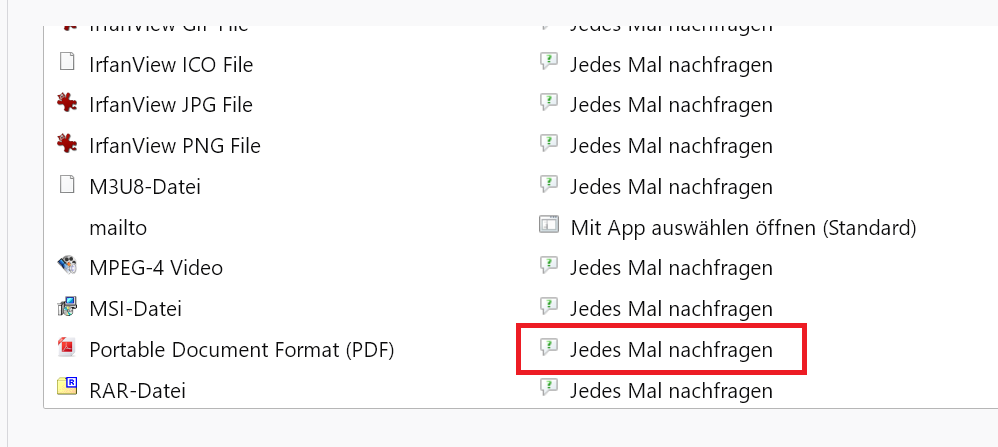Click the ask-bubble icon in the PDF row
The image size is (998, 447).
click(548, 348)
